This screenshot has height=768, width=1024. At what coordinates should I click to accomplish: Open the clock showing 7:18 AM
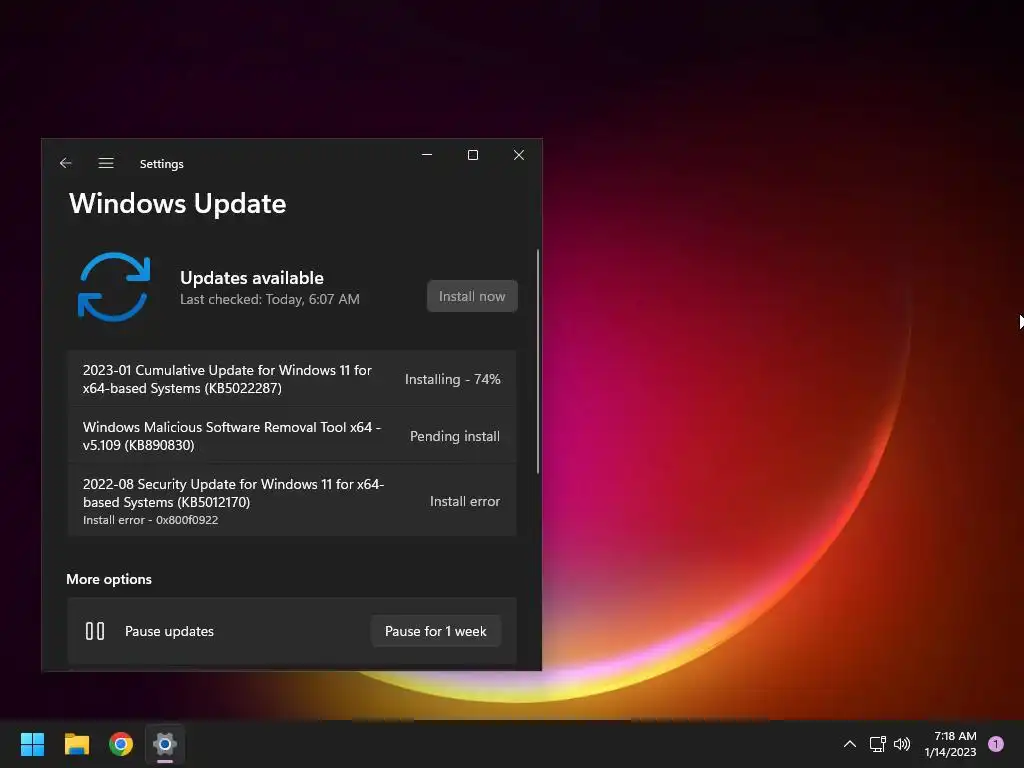point(950,744)
